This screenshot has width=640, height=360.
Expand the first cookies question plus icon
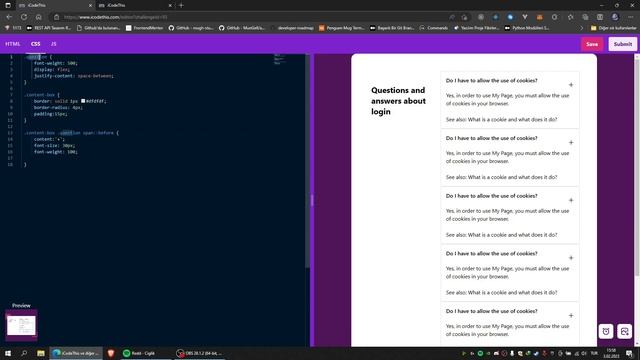click(571, 85)
